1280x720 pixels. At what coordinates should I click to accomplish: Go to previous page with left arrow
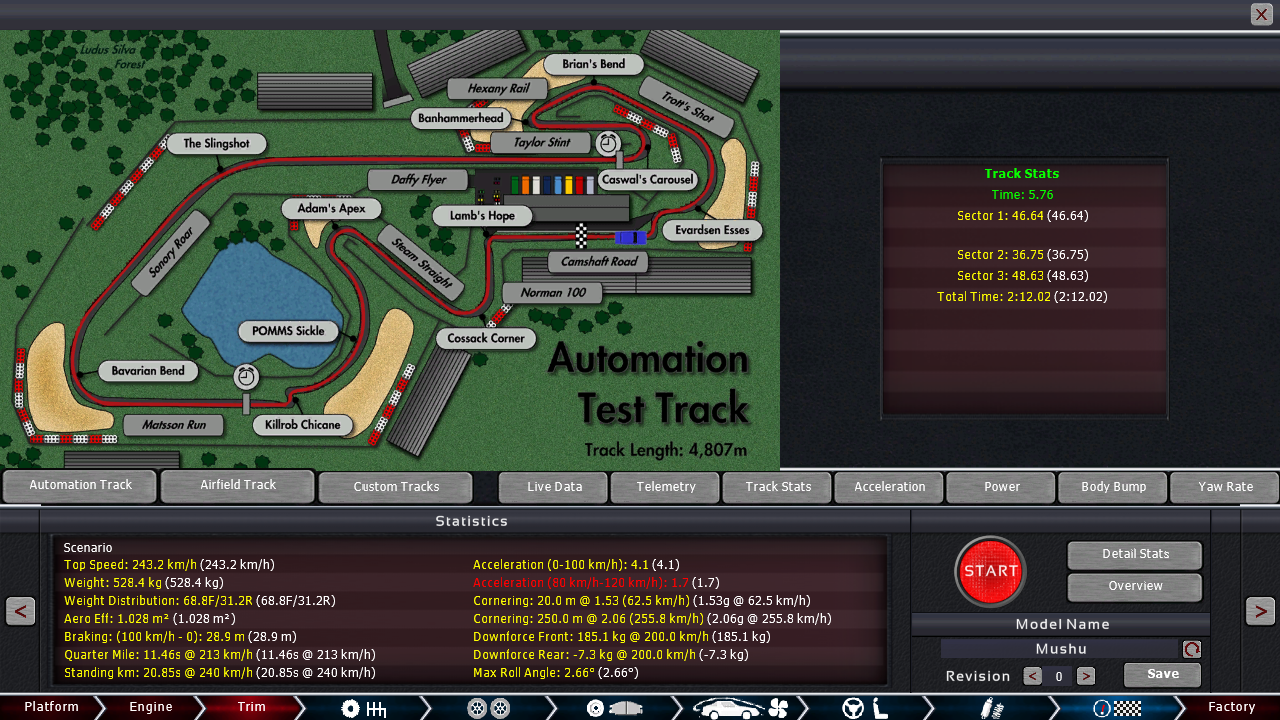click(20, 610)
